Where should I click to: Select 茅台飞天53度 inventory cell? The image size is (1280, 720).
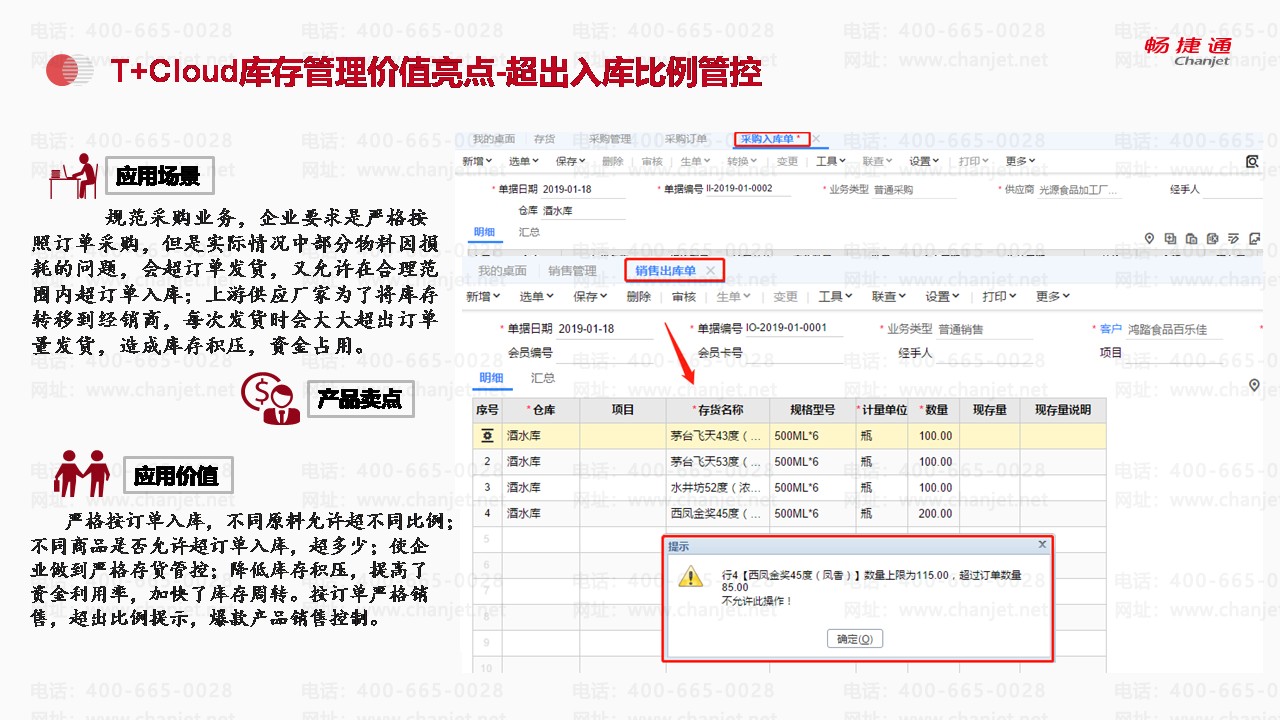(x=718, y=462)
